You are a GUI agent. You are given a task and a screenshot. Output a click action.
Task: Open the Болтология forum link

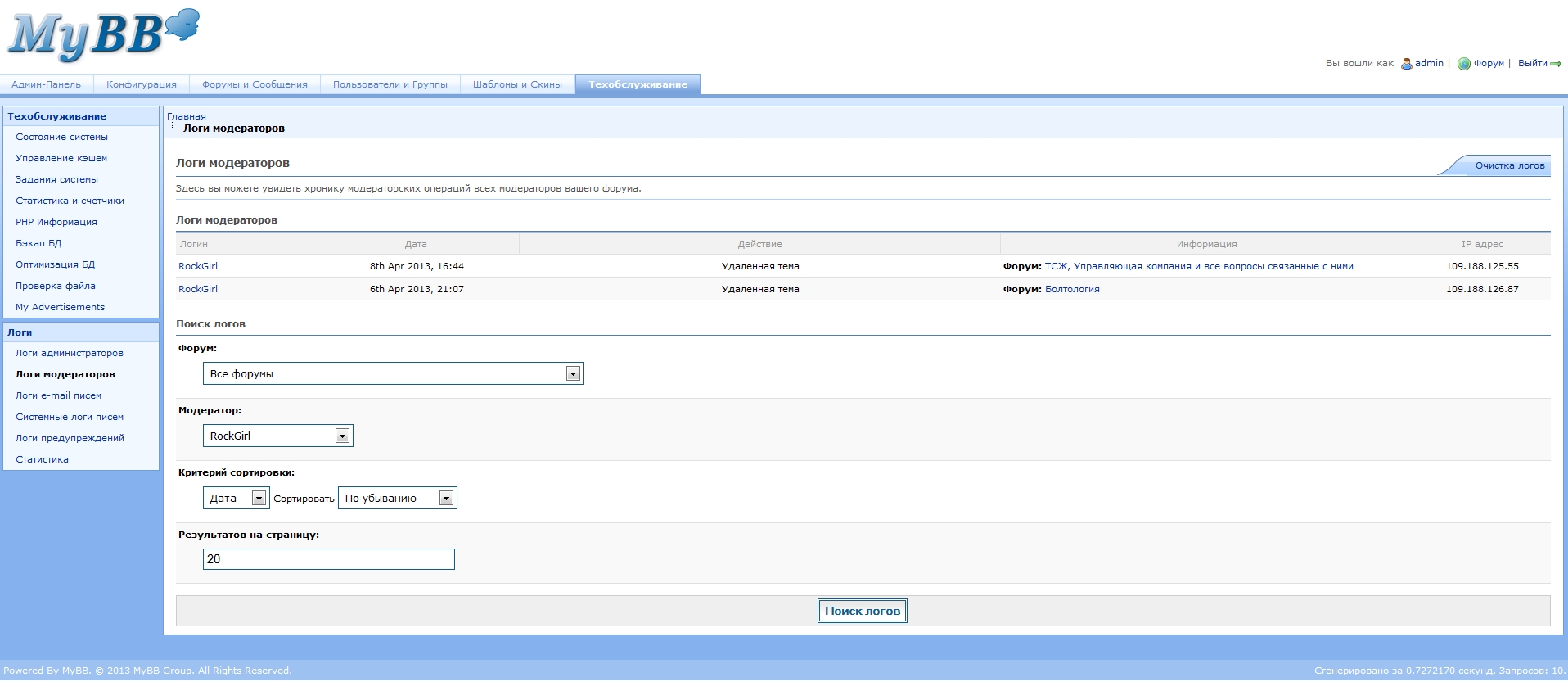[x=1072, y=289]
